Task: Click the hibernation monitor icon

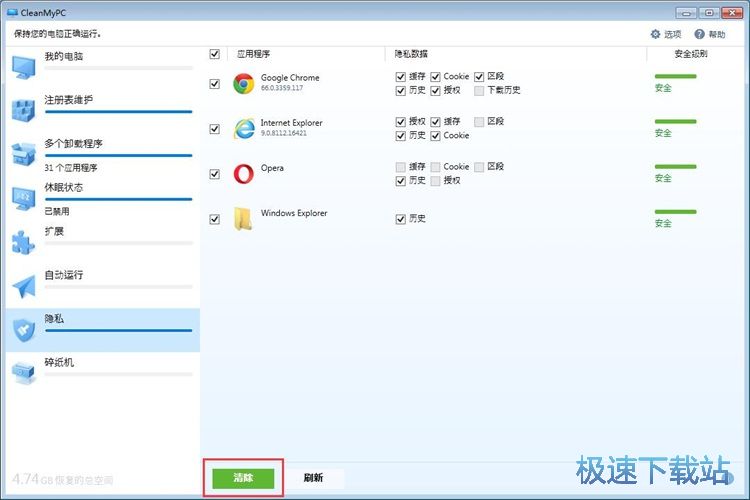Action: click(x=24, y=198)
